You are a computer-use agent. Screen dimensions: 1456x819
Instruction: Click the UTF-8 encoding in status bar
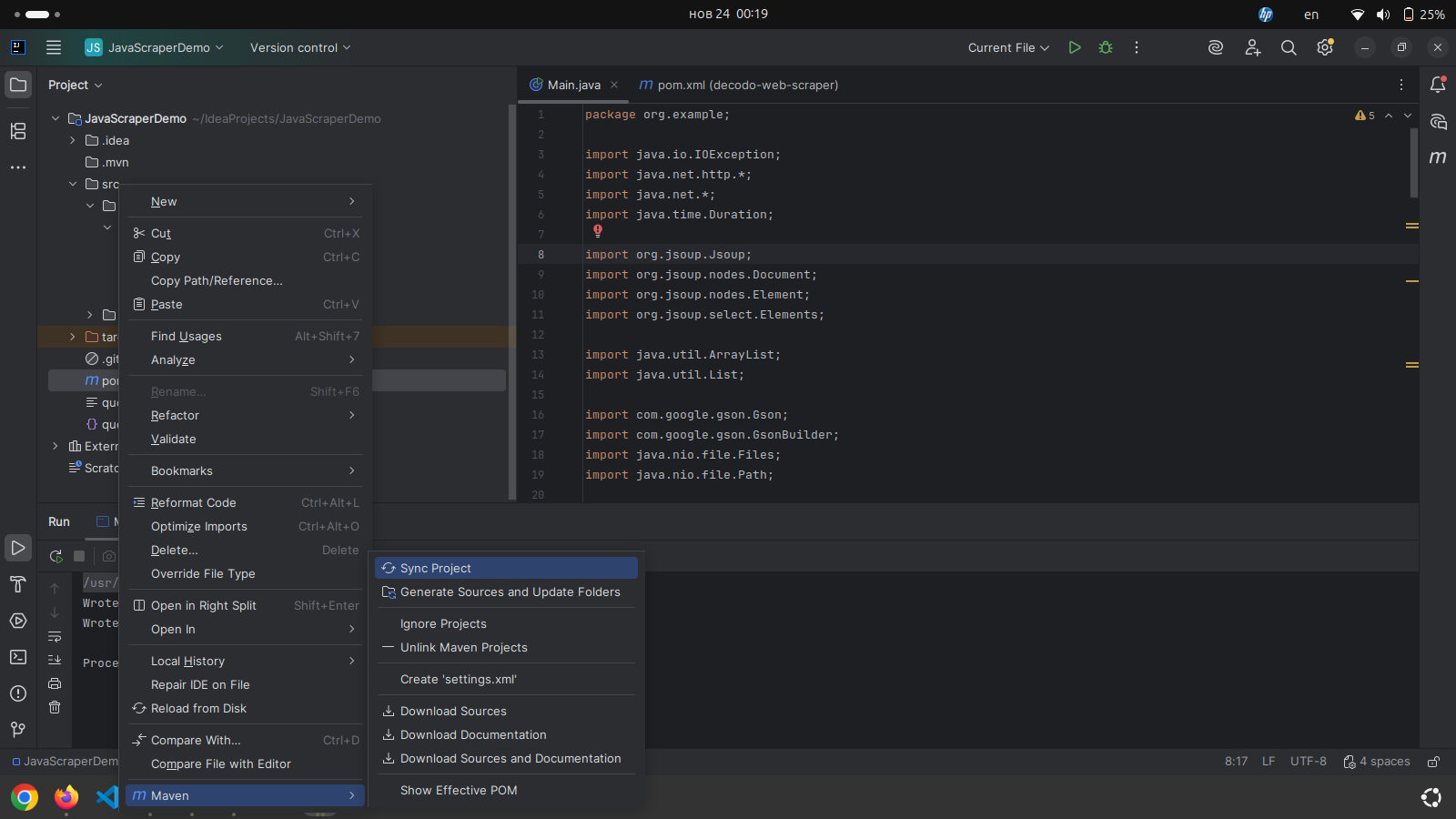click(x=1309, y=762)
